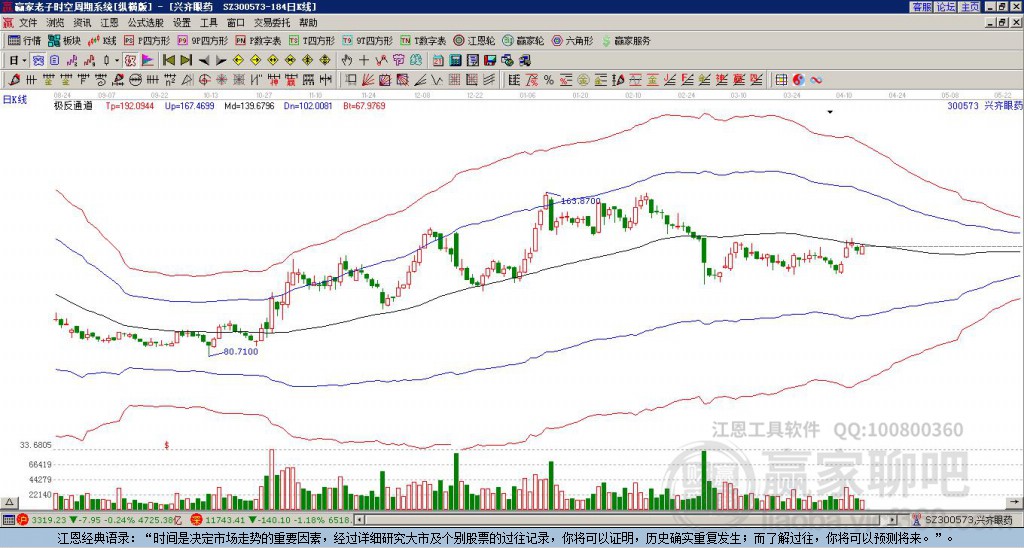This screenshot has width=1024, height=548.
Task: Click the horizontal scrollbar left arrow
Action: point(360,520)
